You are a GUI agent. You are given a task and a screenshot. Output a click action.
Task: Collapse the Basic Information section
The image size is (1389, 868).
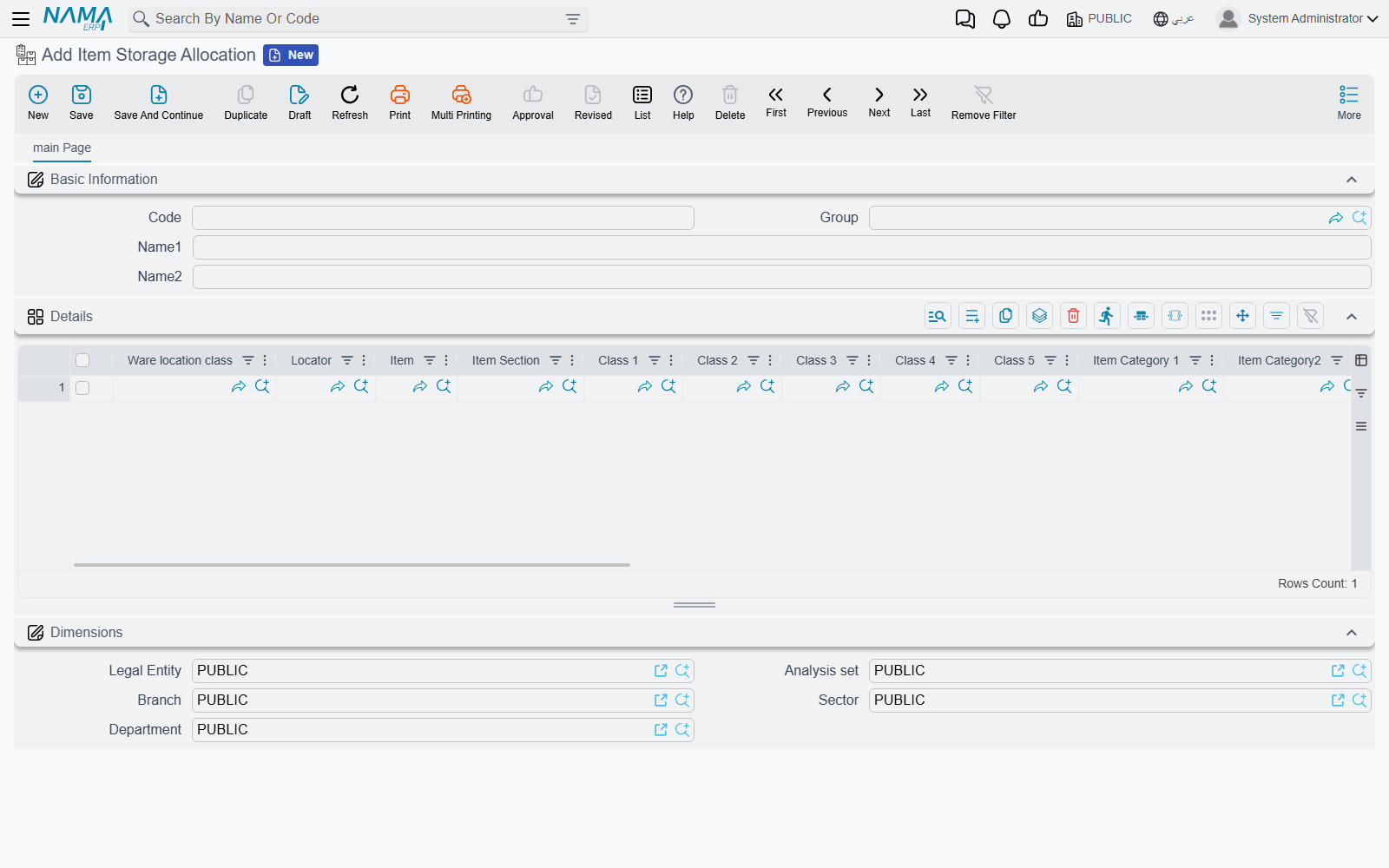coord(1352,180)
